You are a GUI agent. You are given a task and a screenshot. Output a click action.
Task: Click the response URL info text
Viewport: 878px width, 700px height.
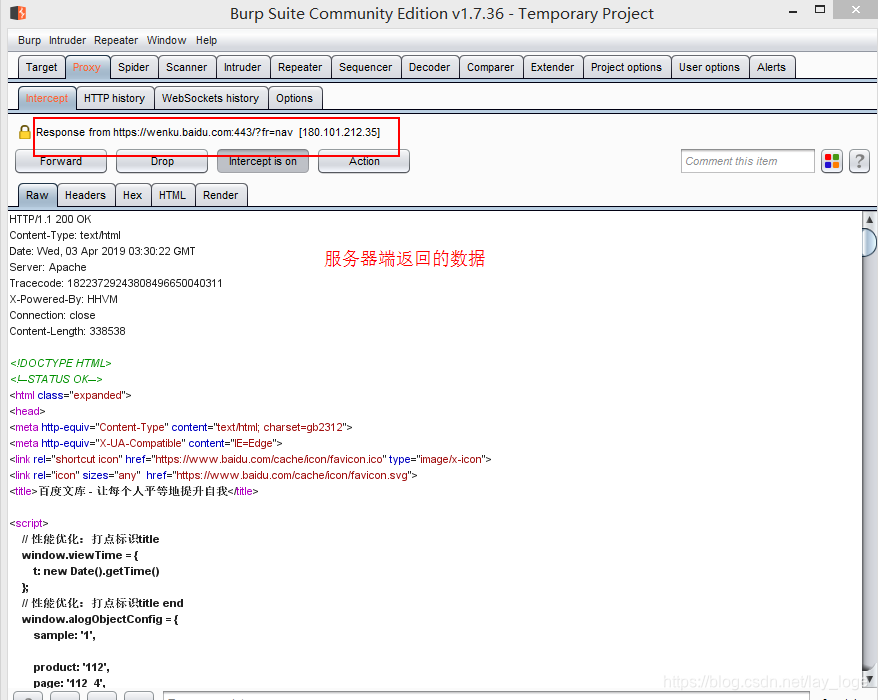[x=208, y=132]
